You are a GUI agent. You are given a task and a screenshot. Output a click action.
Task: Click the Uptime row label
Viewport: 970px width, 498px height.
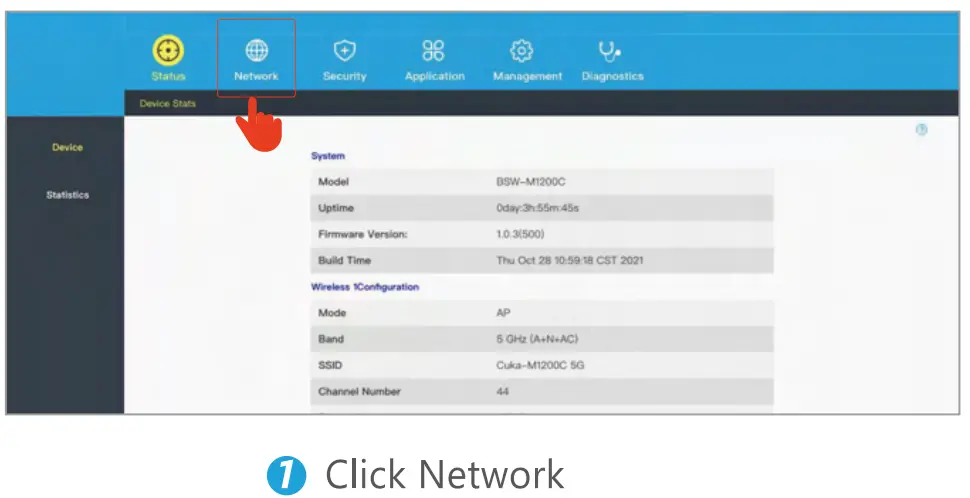click(336, 208)
